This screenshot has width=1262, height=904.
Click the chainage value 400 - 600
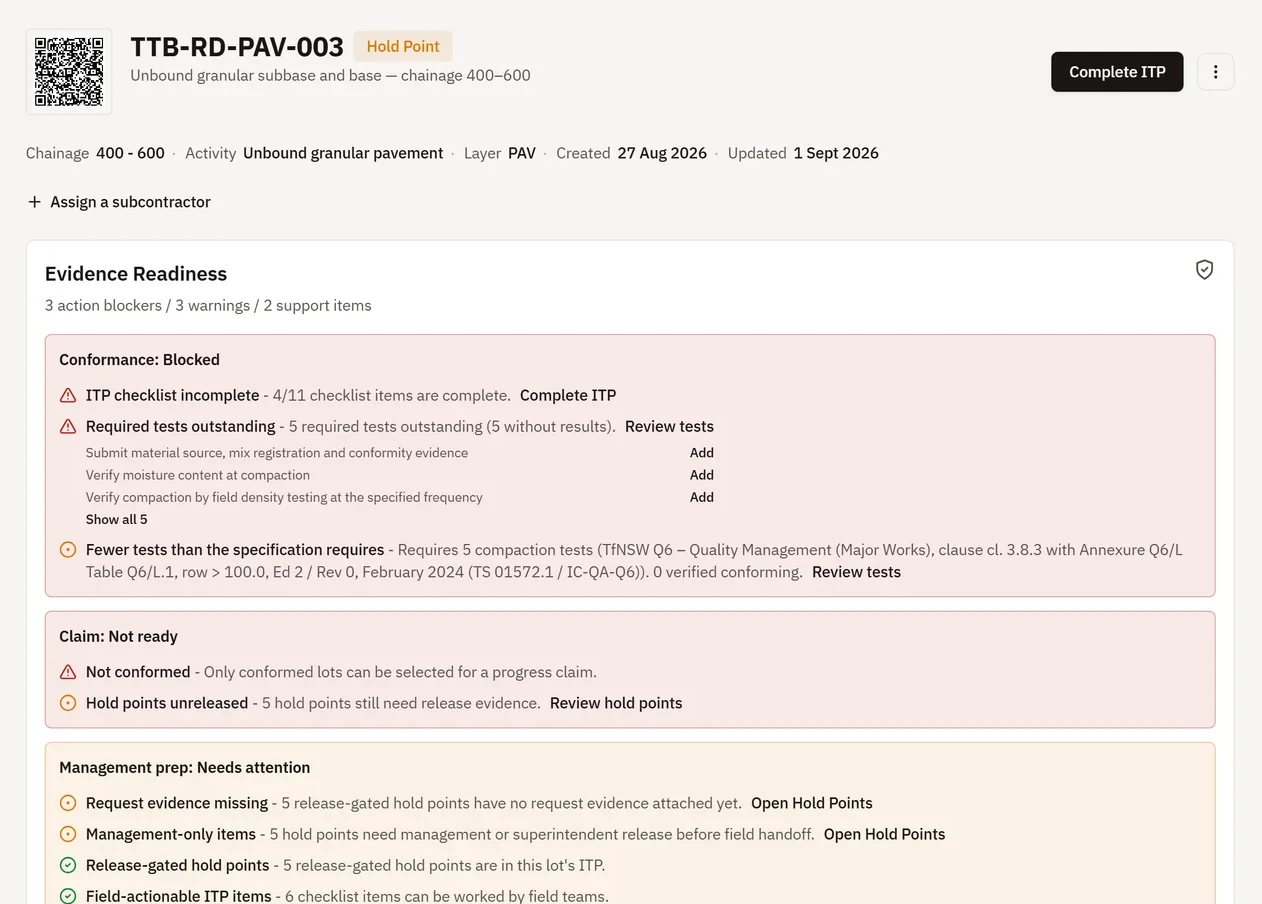(130, 153)
